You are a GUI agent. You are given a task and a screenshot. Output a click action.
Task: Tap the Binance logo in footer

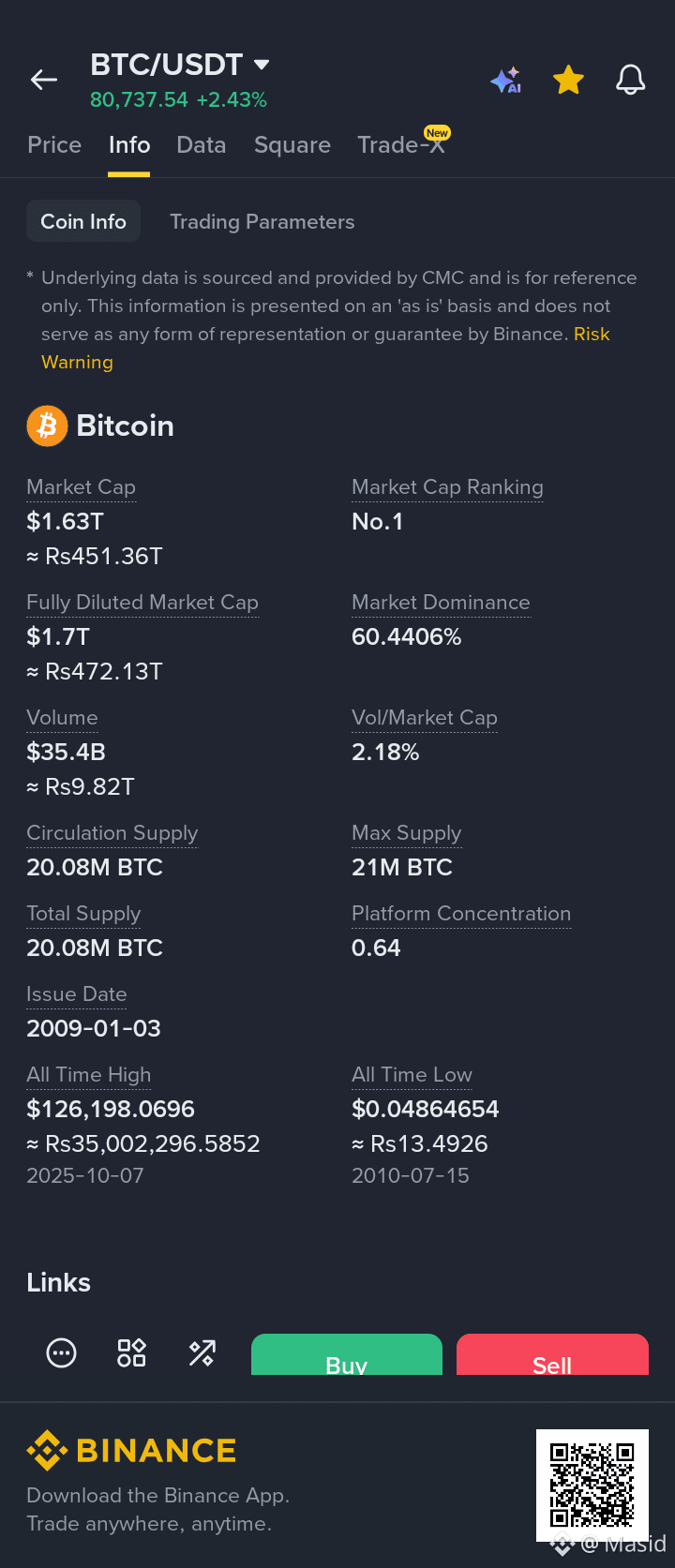click(x=131, y=1450)
